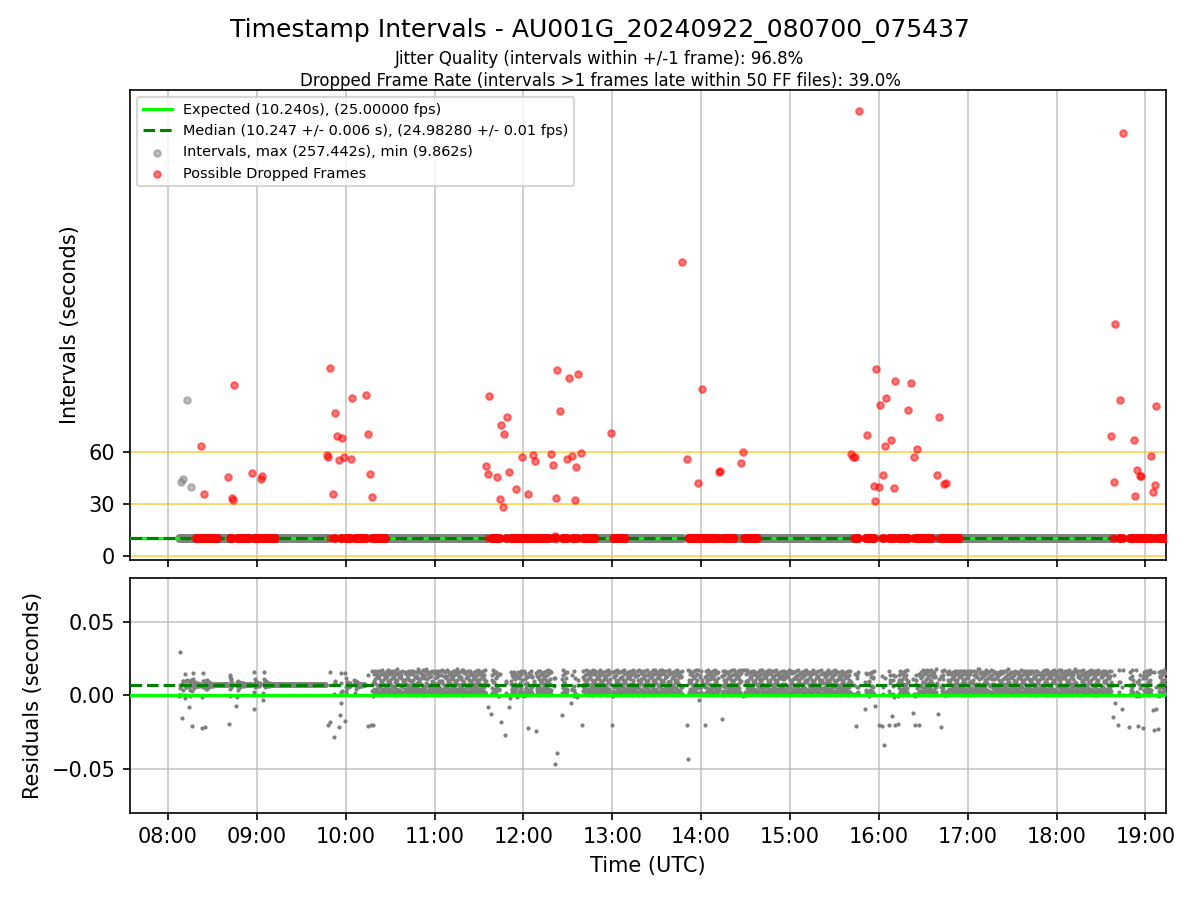The width and height of the screenshot is (1200, 900).
Task: Click the '16:00' time tick label
Action: coord(879,836)
